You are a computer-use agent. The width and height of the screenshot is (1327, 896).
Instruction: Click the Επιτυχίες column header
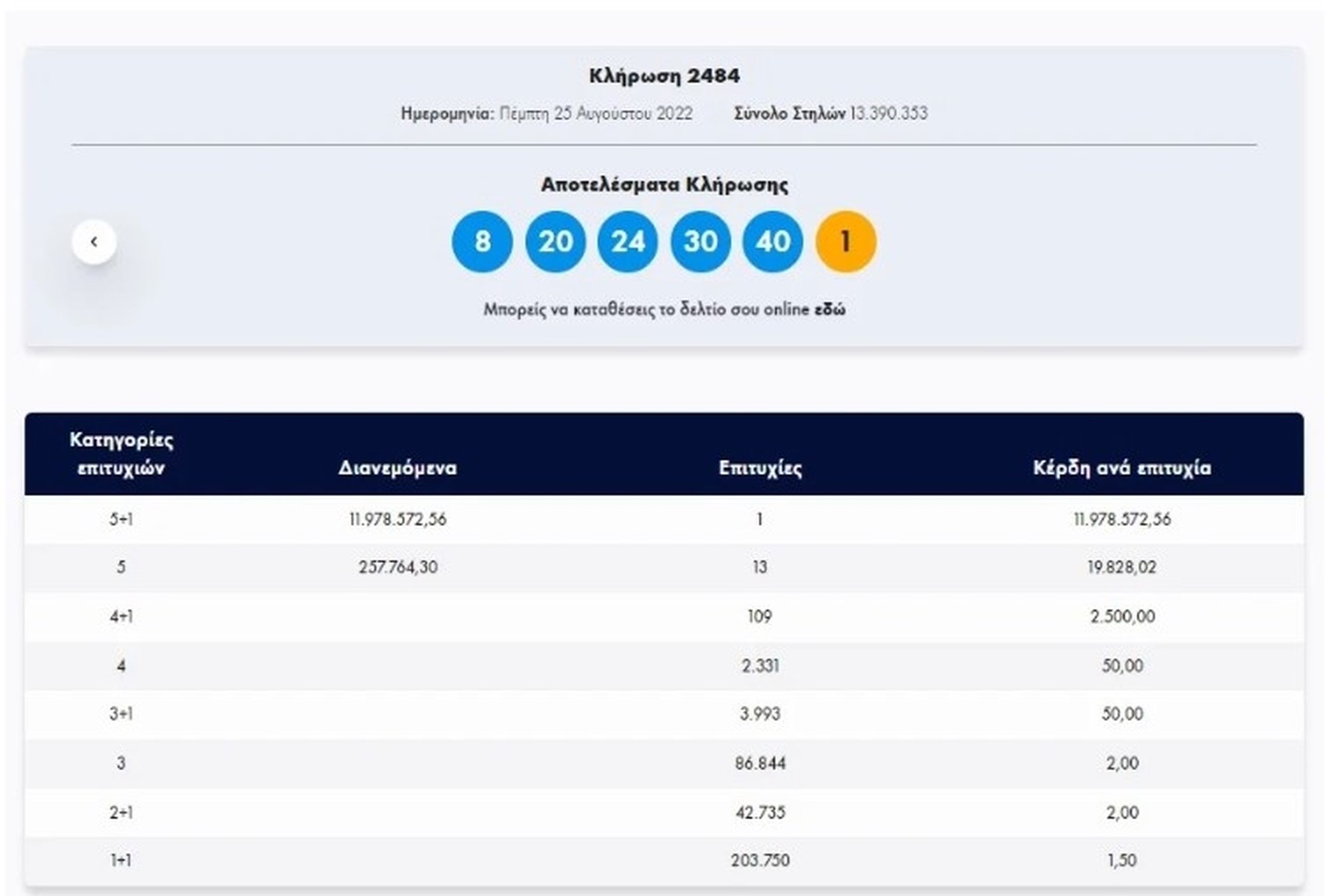tap(760, 468)
